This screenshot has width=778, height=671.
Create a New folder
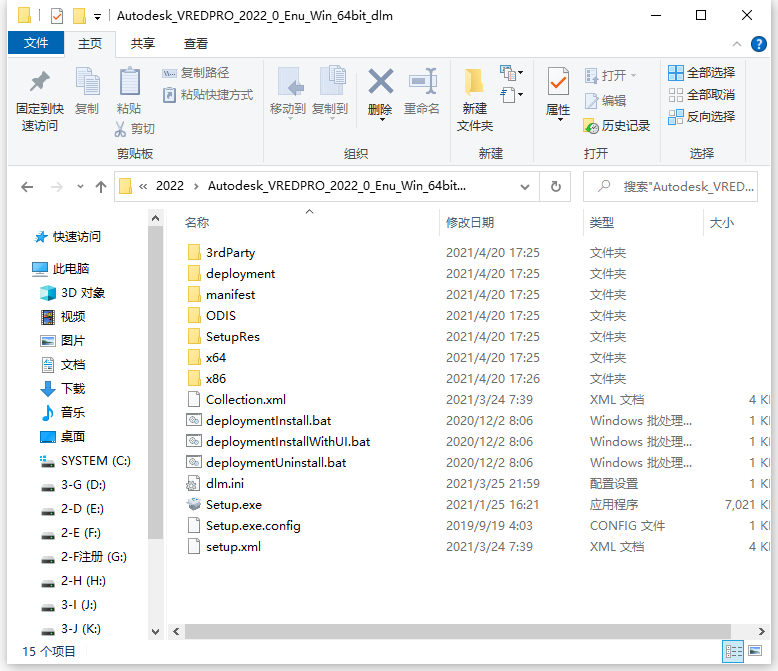475,100
